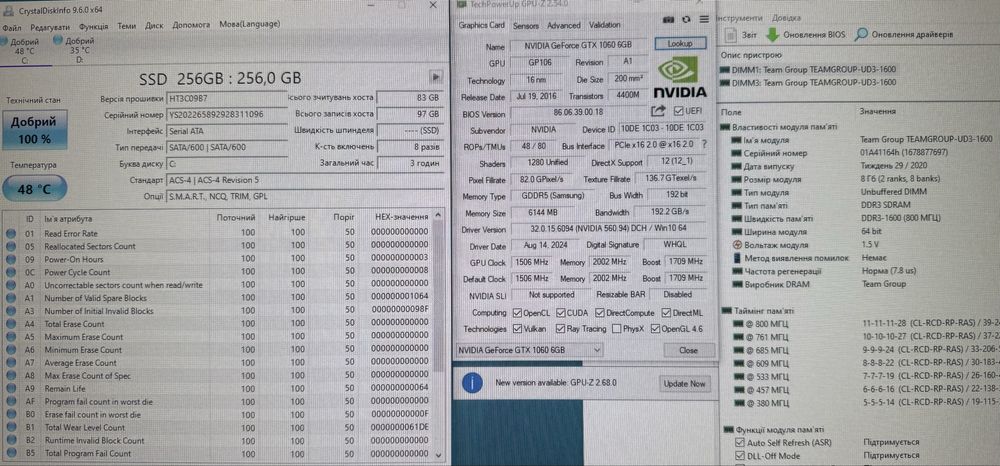Image resolution: width=1000 pixels, height=466 pixels.
Task: Click the Оновлення BIOS label
Action: coord(814,34)
